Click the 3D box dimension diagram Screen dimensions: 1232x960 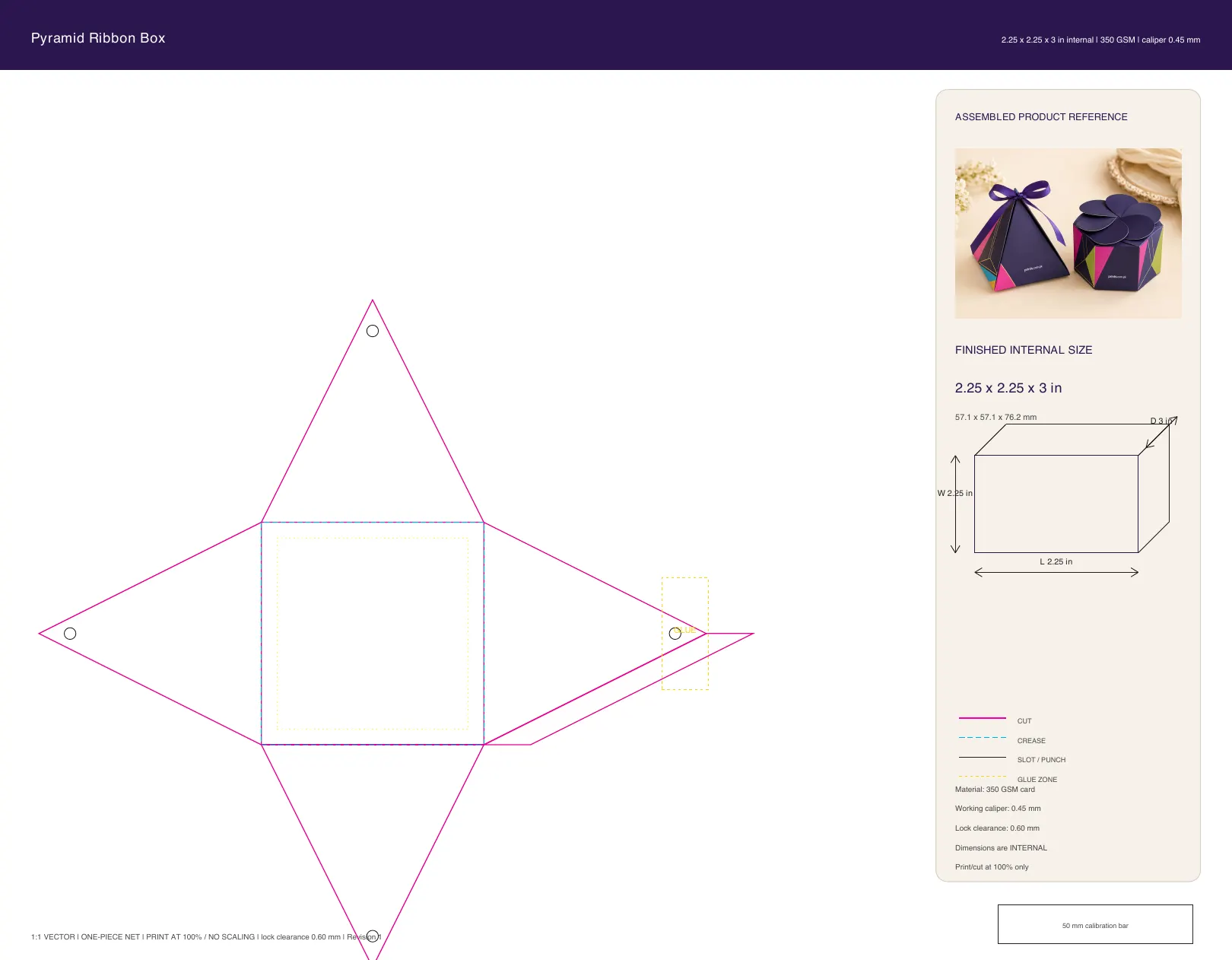pyautogui.click(x=1072, y=488)
